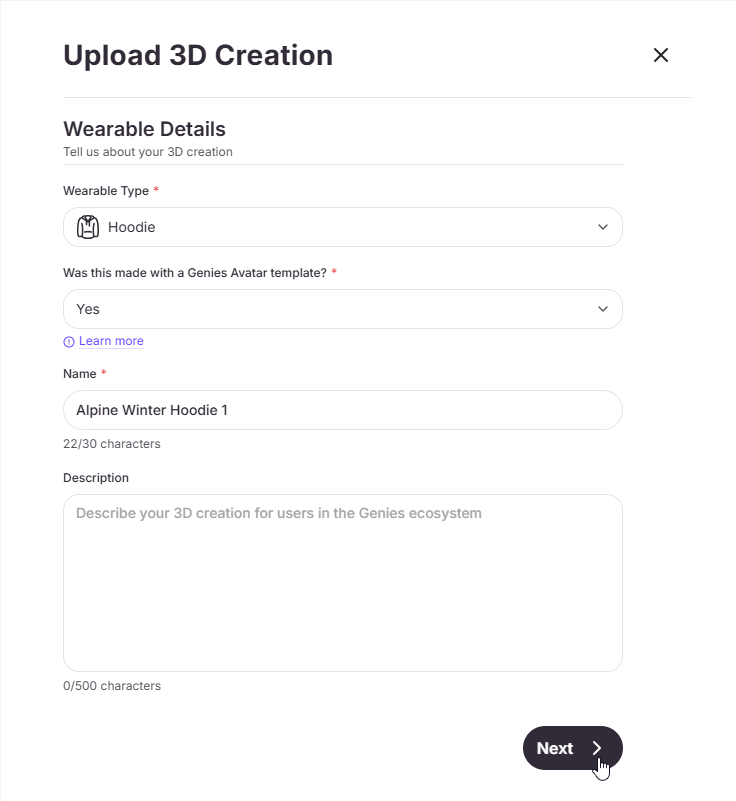Focus the Name field 'Alpine Winter Hoodie 1'
736x801 pixels.
coord(342,410)
